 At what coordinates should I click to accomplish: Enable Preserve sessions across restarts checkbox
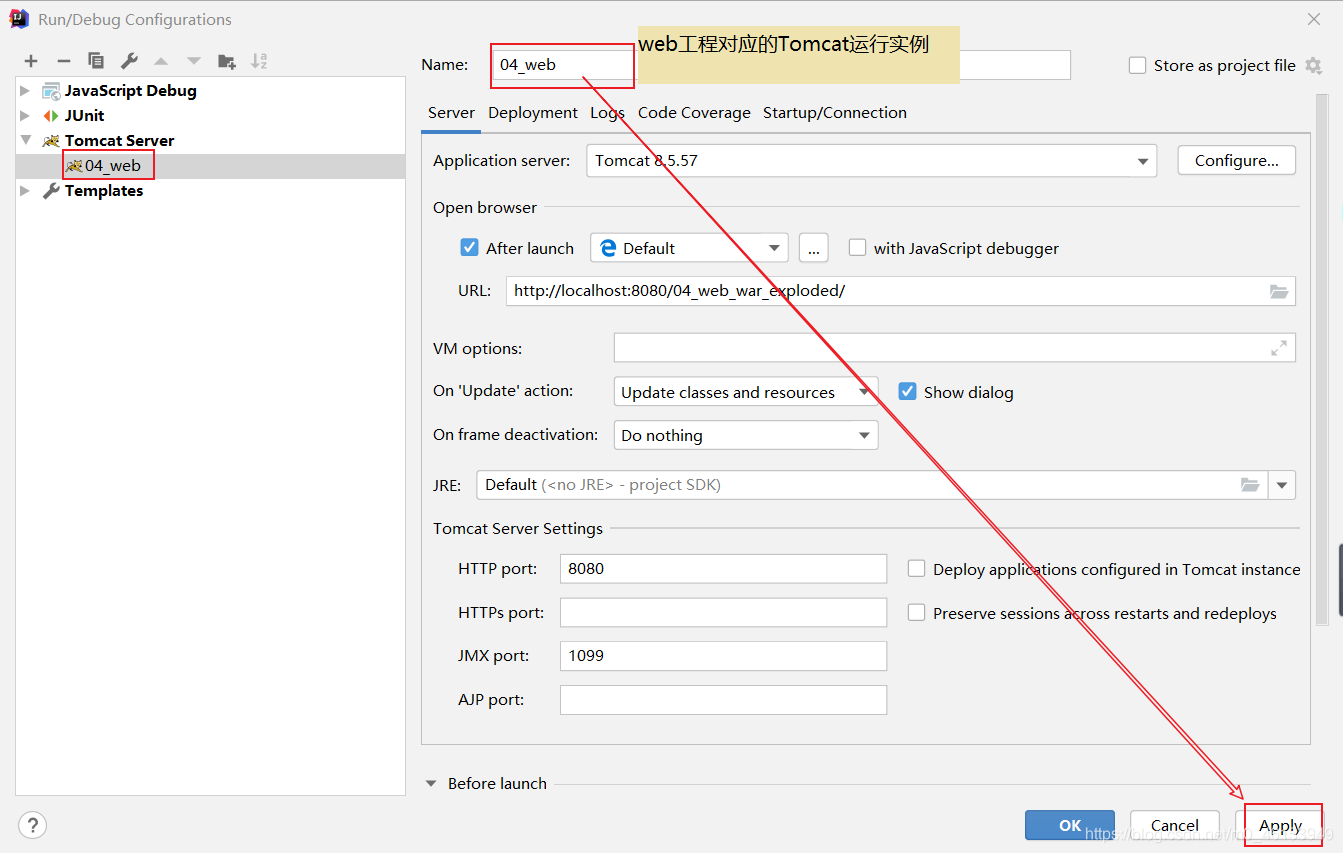click(x=916, y=612)
